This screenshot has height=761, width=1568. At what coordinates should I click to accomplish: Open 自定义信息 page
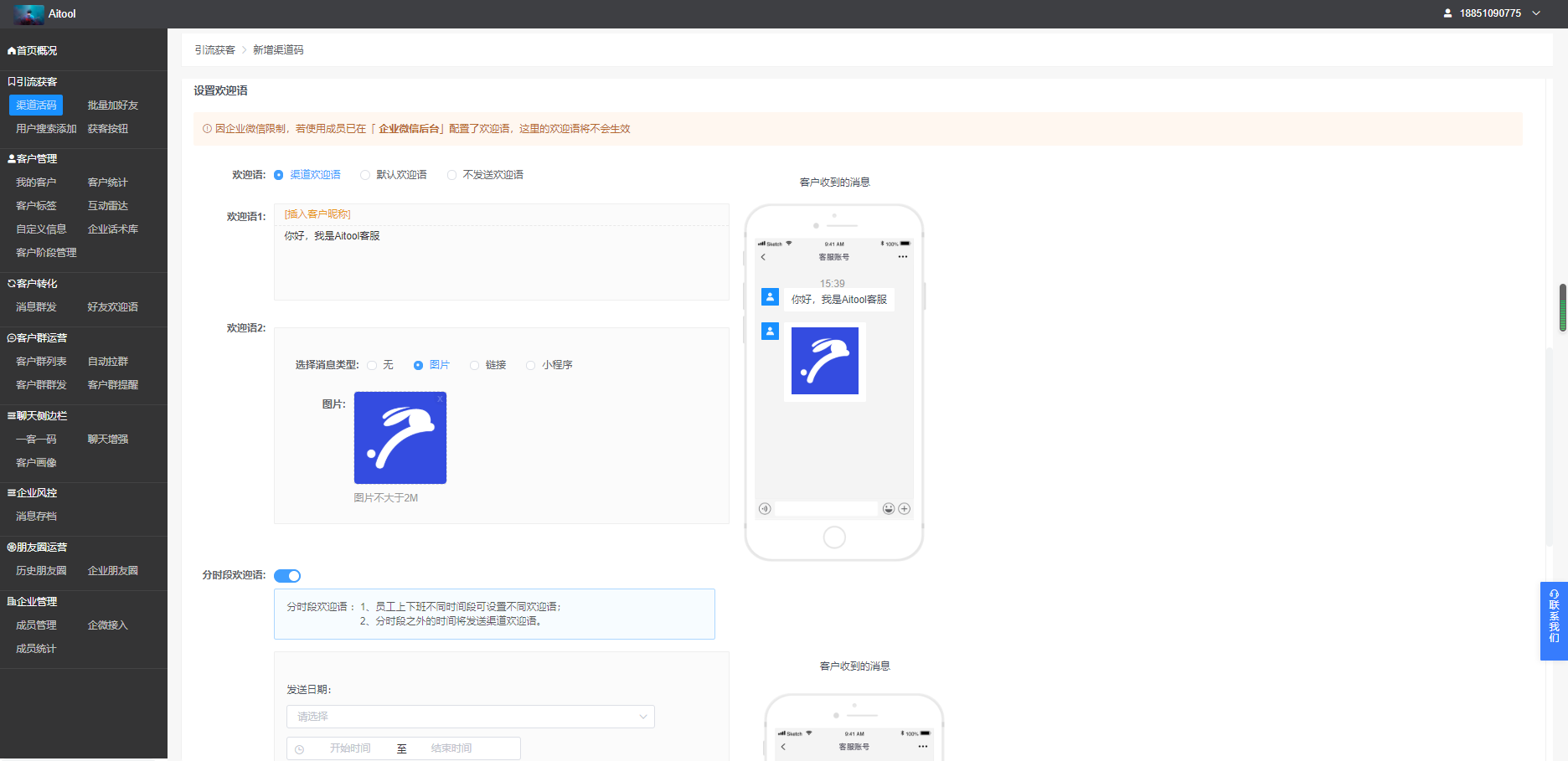(x=41, y=229)
